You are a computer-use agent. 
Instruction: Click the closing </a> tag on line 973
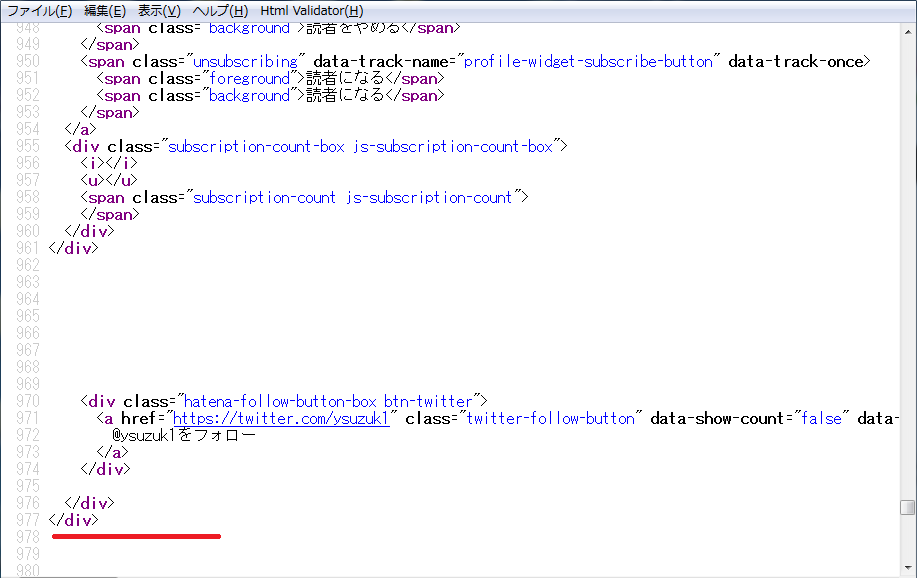click(x=112, y=452)
